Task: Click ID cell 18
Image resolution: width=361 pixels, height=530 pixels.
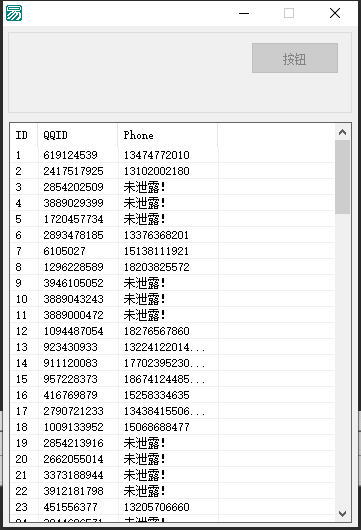Action: coord(22,427)
